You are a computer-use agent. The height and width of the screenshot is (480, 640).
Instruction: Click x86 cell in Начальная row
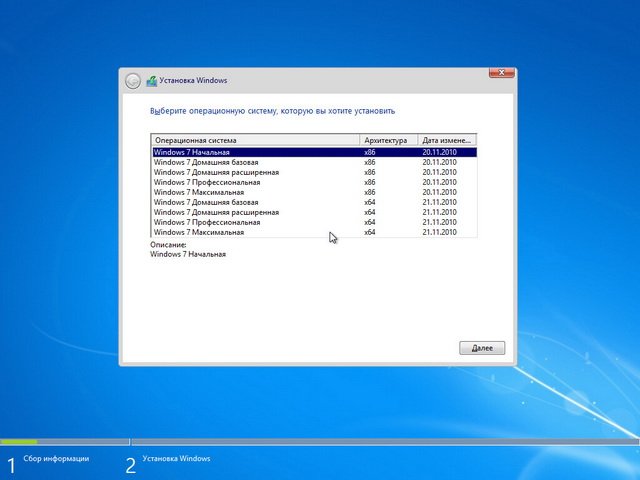tap(369, 152)
